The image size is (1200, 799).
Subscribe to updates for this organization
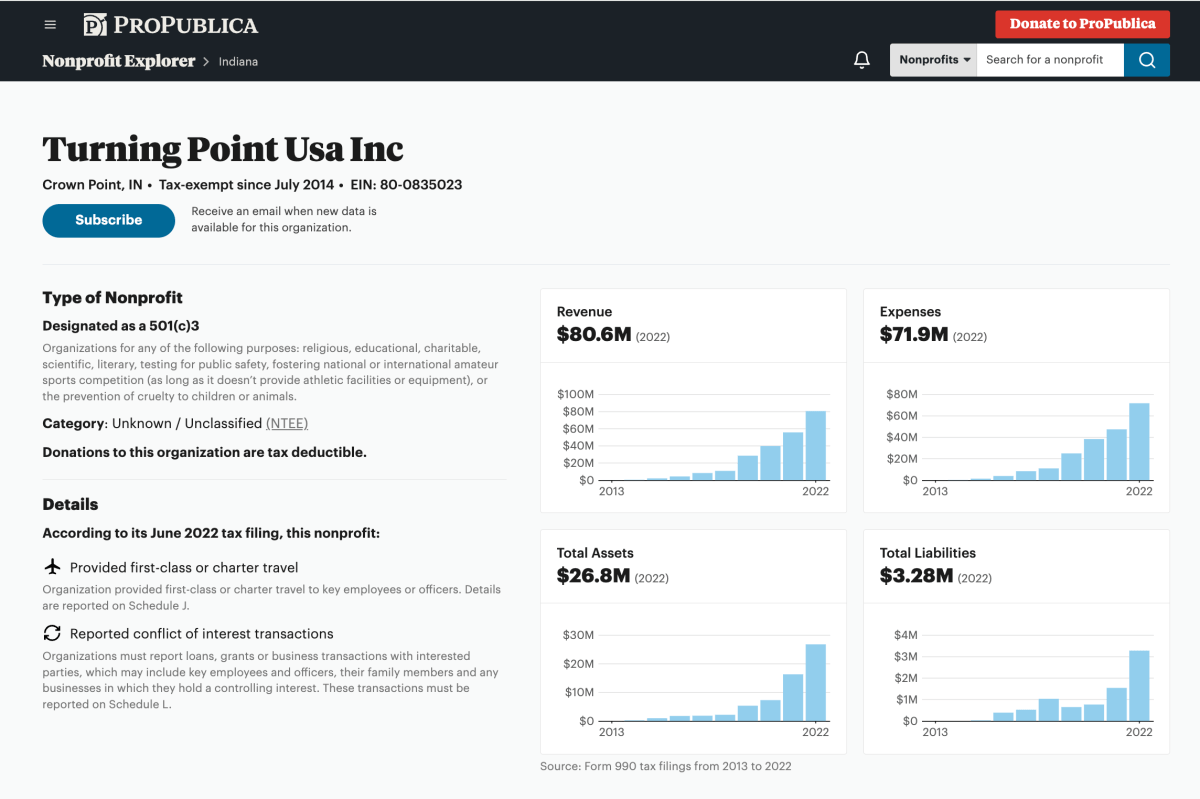108,220
